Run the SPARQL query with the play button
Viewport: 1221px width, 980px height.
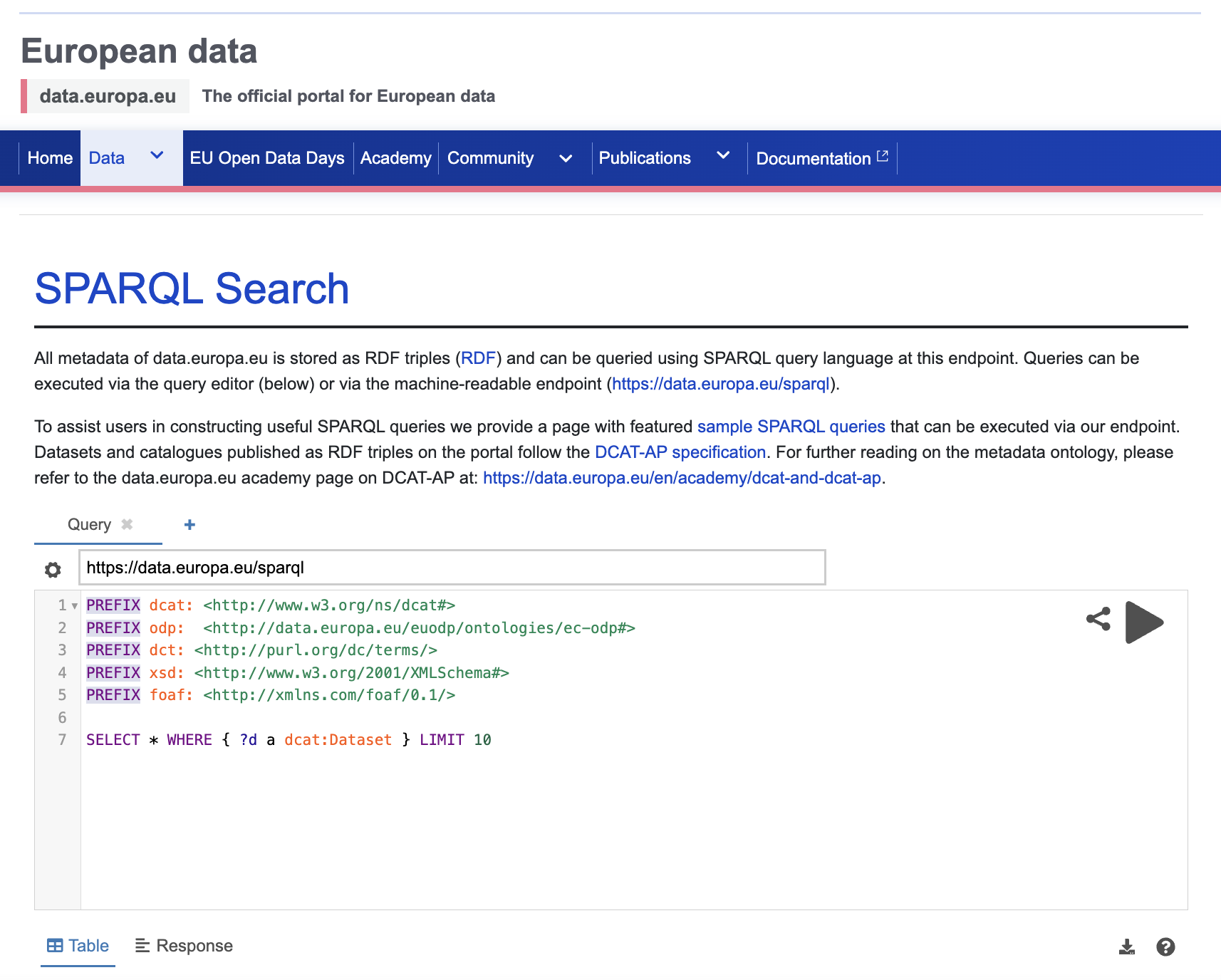point(1144,622)
